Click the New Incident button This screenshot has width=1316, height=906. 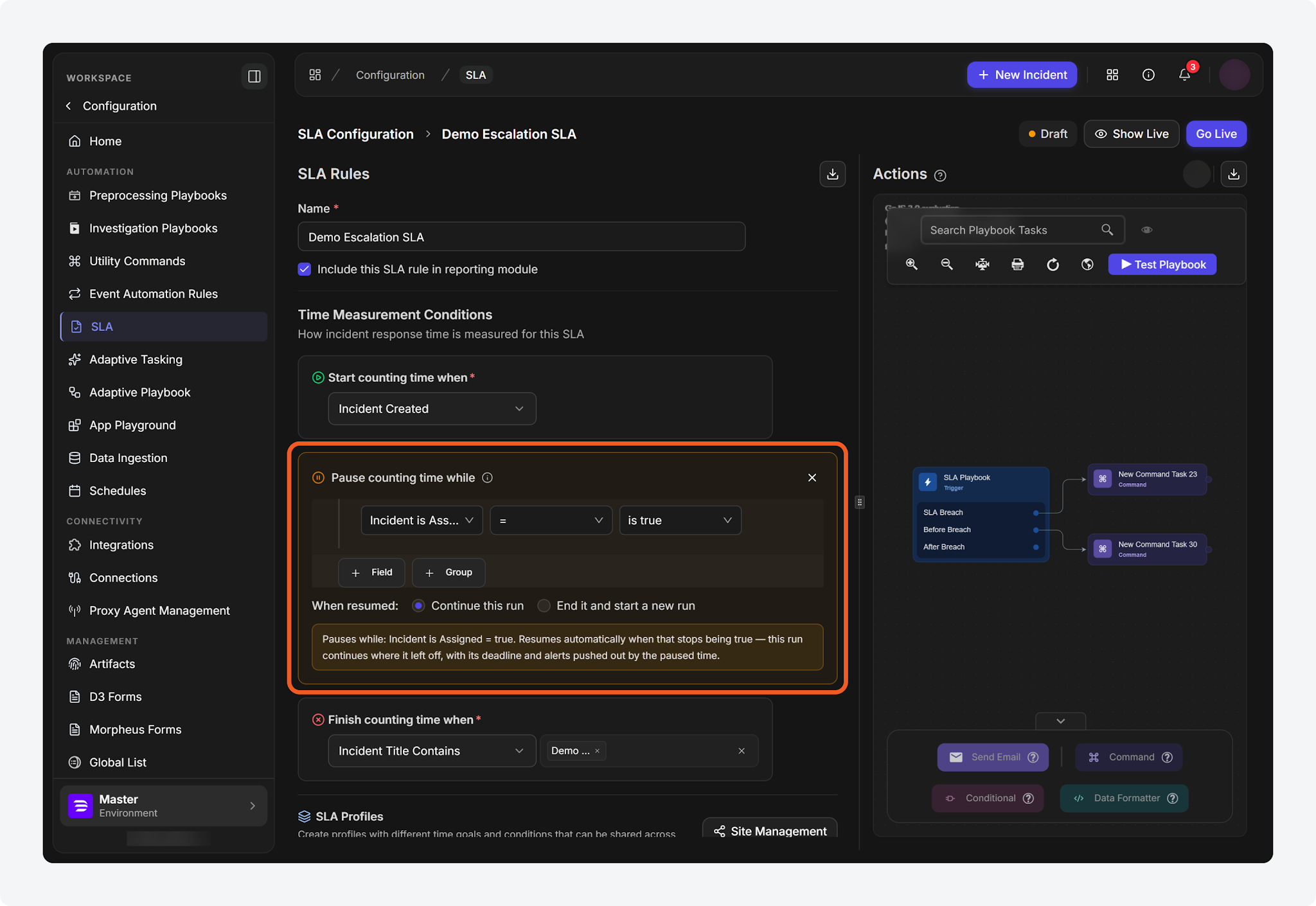click(1022, 75)
